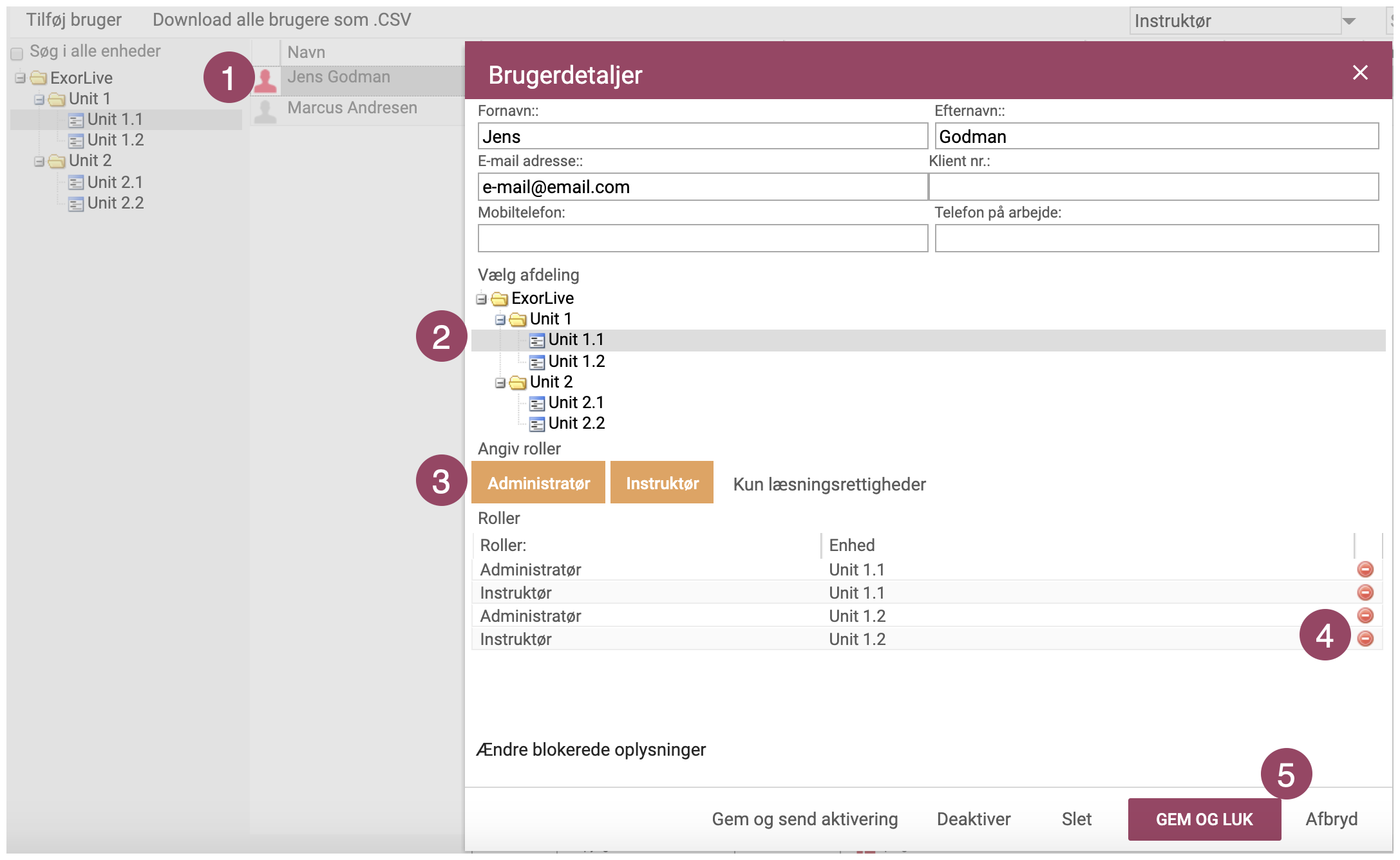Click Jens Godman's user avatar icon
The image size is (1400, 860).
coord(265,80)
